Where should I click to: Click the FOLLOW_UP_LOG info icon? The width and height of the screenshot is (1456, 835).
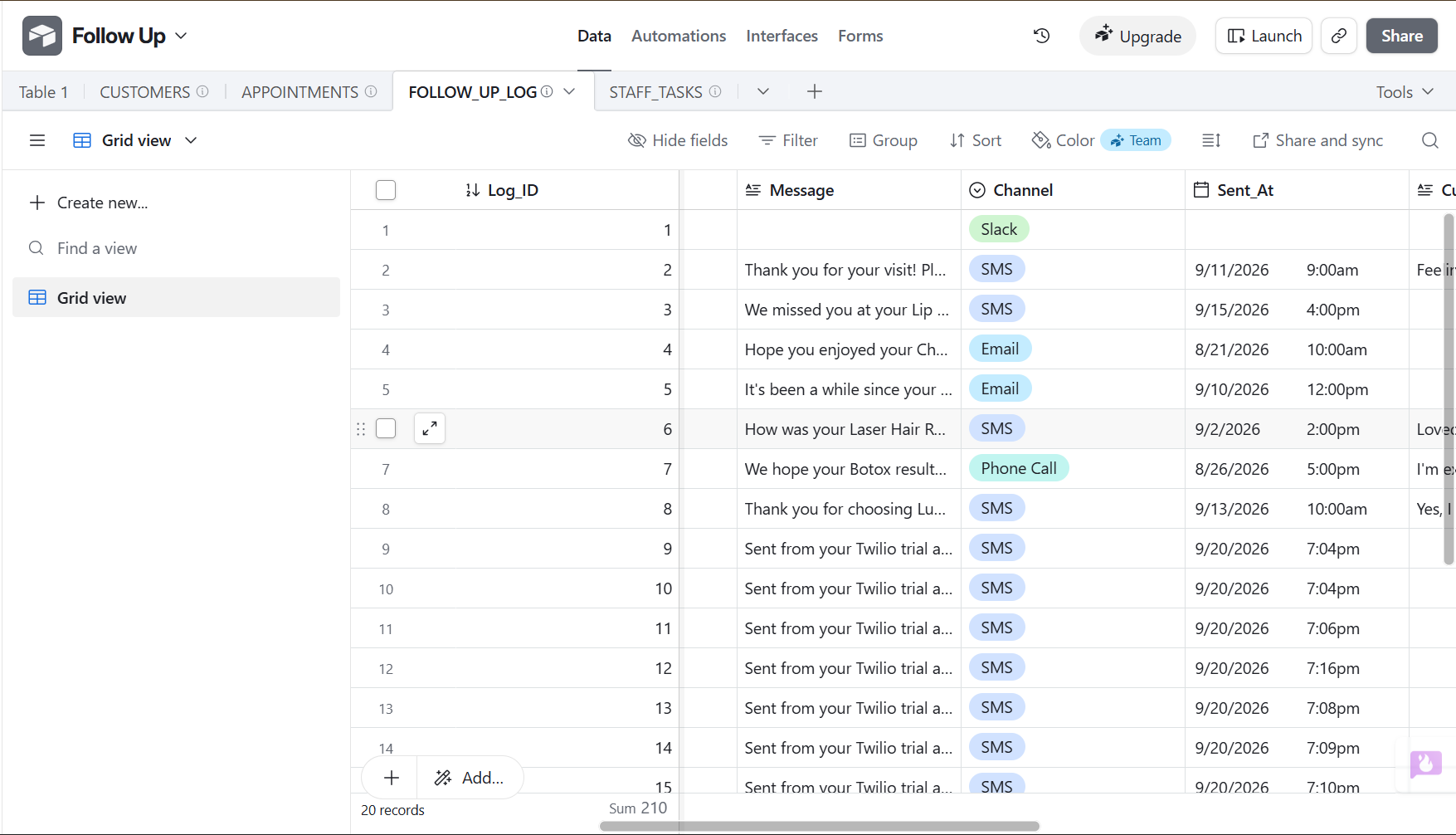tap(547, 91)
